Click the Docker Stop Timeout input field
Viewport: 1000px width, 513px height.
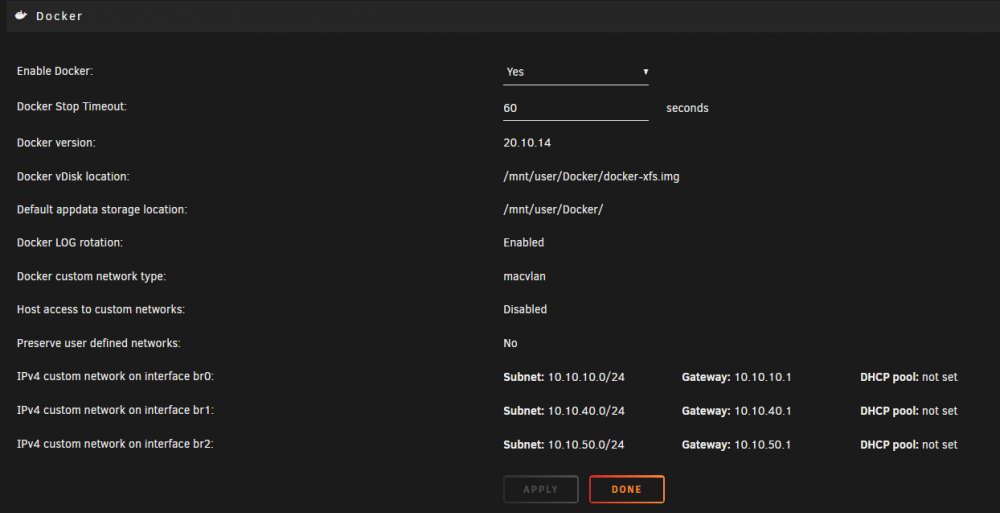pos(575,108)
